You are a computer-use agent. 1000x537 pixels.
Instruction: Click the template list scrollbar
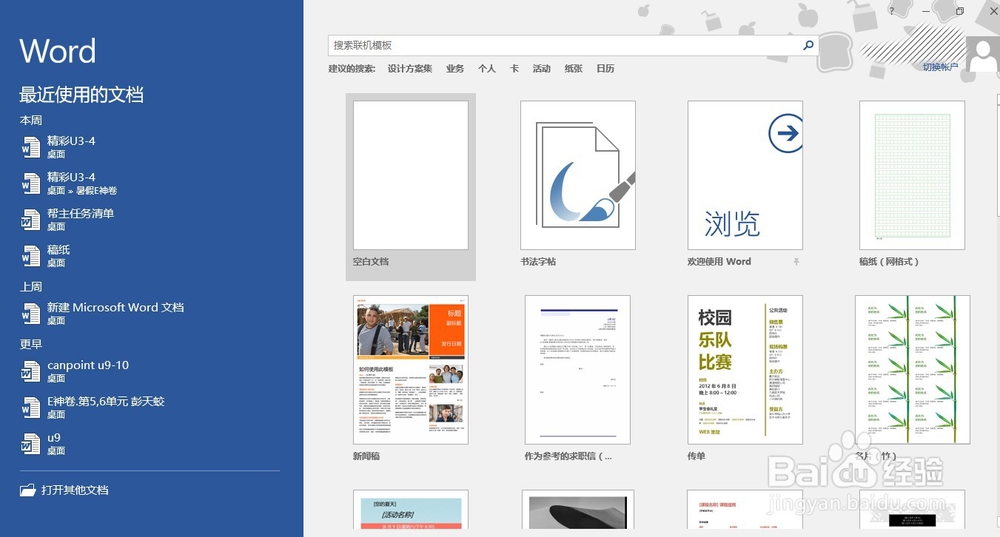click(997, 156)
